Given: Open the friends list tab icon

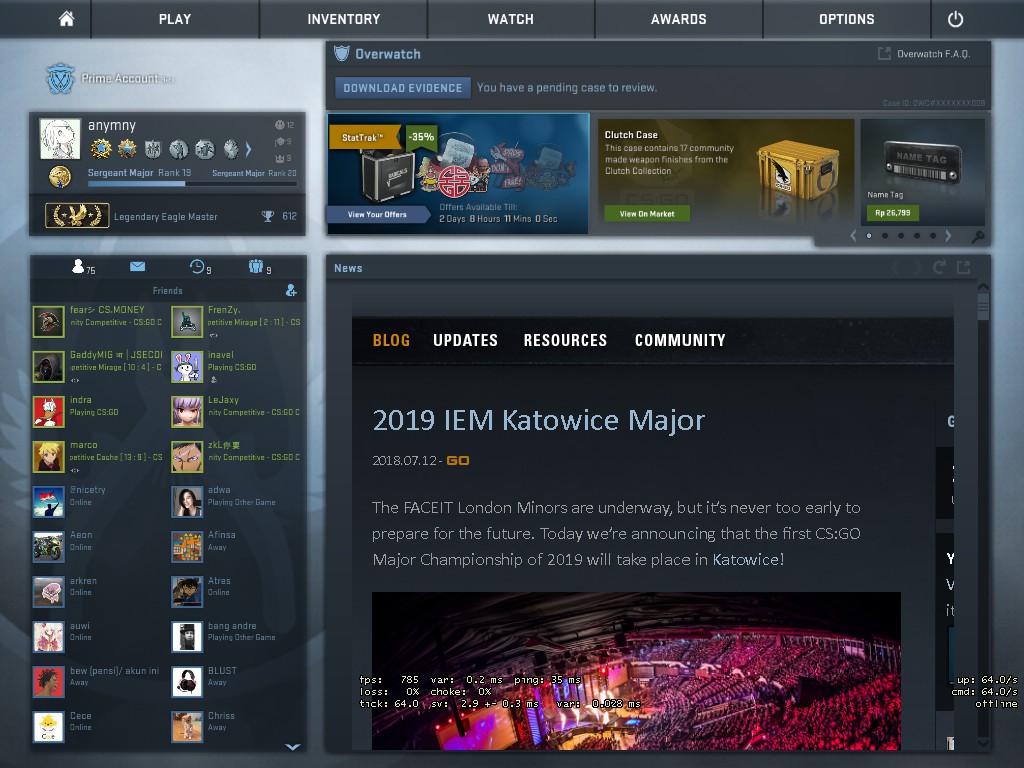Looking at the screenshot, I should click(x=78, y=266).
